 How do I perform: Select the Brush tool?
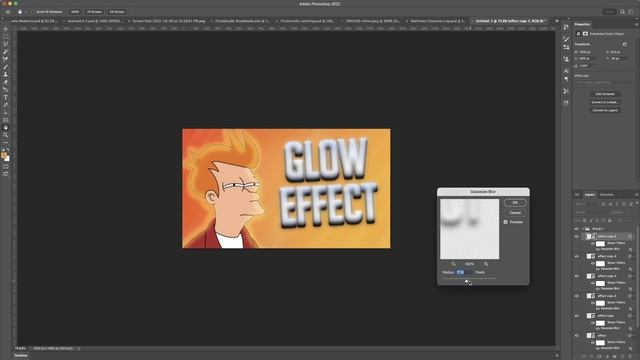point(5,67)
